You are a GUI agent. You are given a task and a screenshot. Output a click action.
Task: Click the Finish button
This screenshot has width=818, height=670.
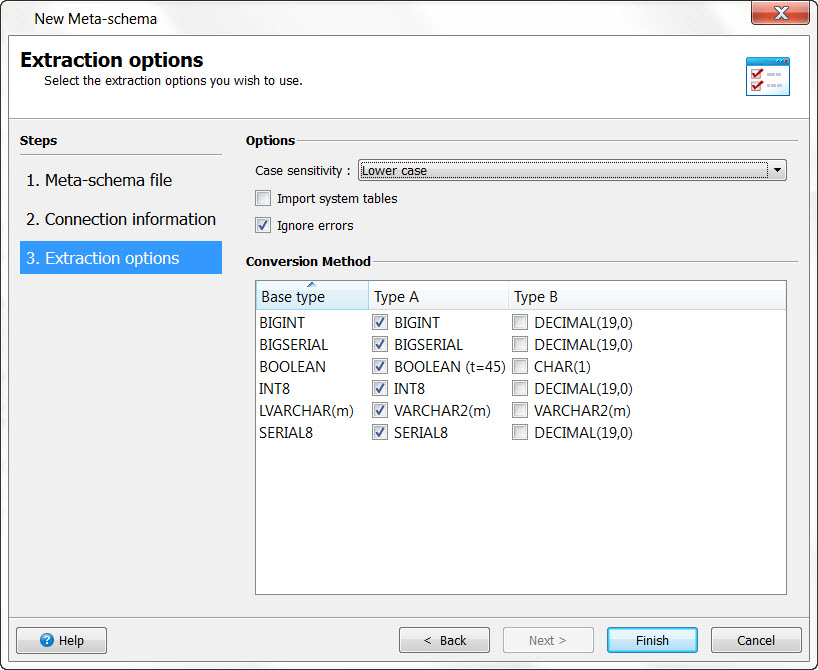652,640
